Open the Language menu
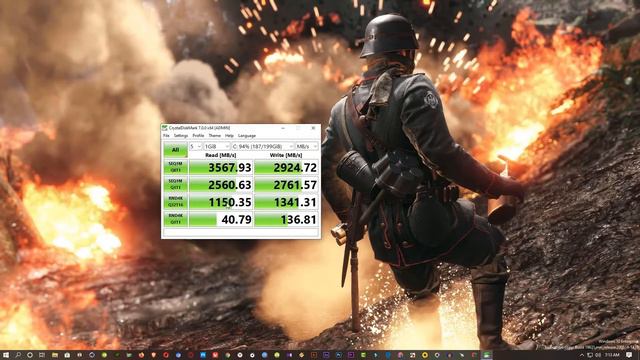Screen dimensions: 640x360 click(247, 136)
